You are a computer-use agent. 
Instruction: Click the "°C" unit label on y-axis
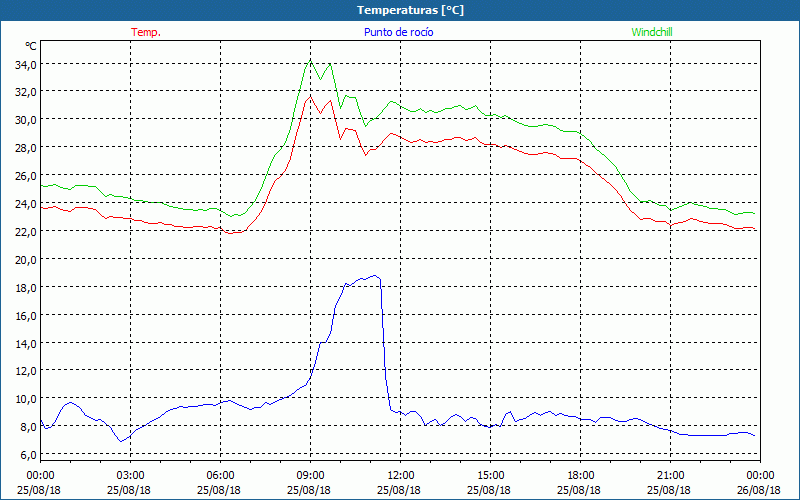coord(31,46)
